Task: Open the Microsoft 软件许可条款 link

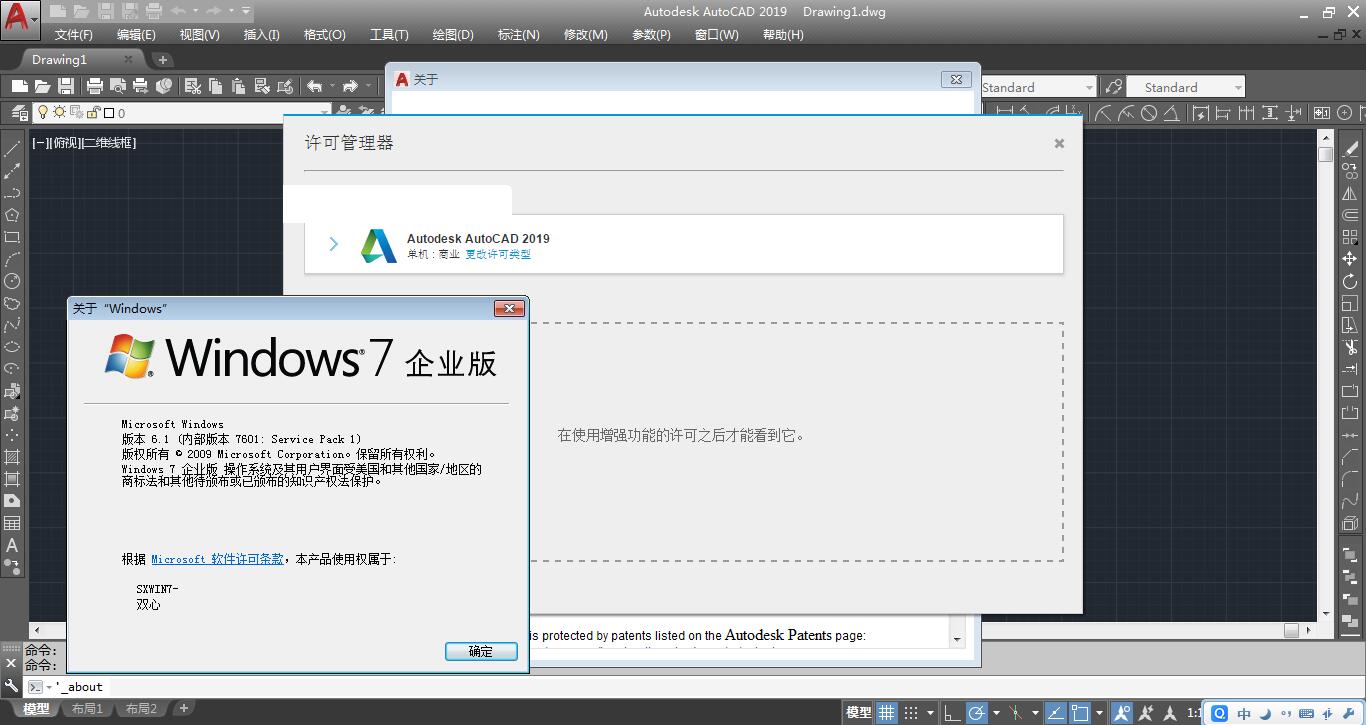Action: coord(217,559)
